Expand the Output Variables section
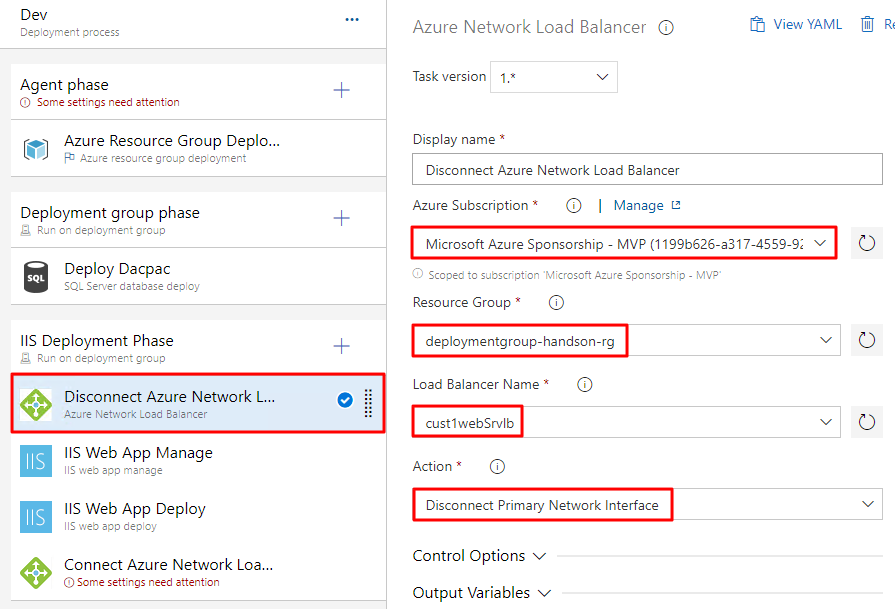This screenshot has width=895, height=609. 482,593
